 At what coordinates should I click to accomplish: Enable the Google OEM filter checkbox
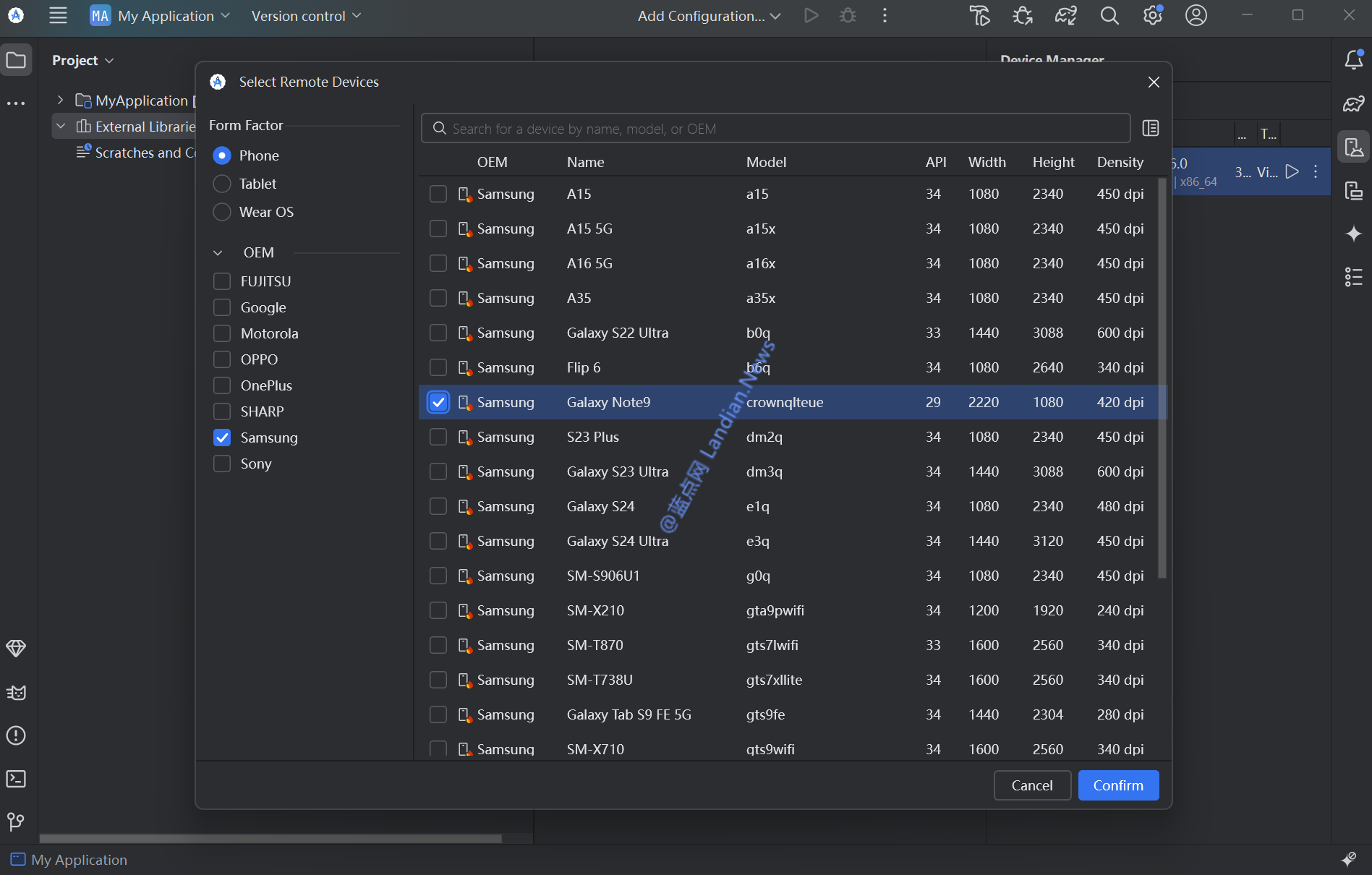[x=222, y=307]
